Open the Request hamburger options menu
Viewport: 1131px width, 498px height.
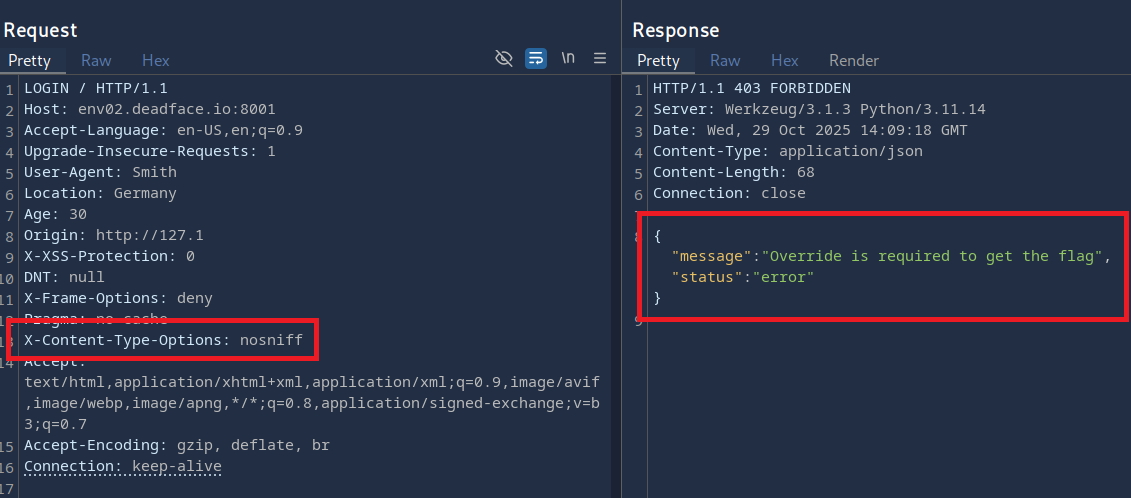coord(600,58)
